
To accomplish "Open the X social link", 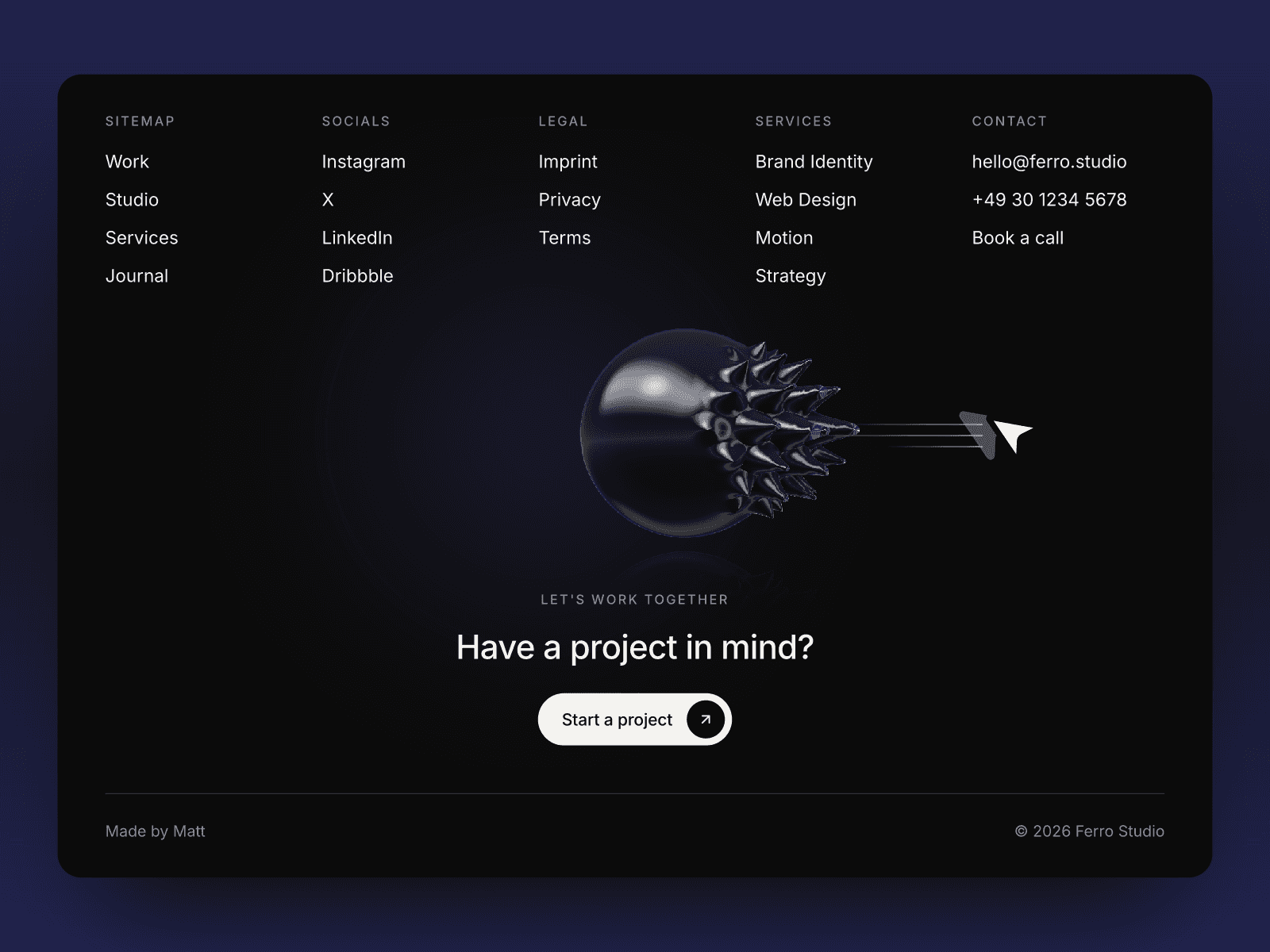I will point(328,200).
